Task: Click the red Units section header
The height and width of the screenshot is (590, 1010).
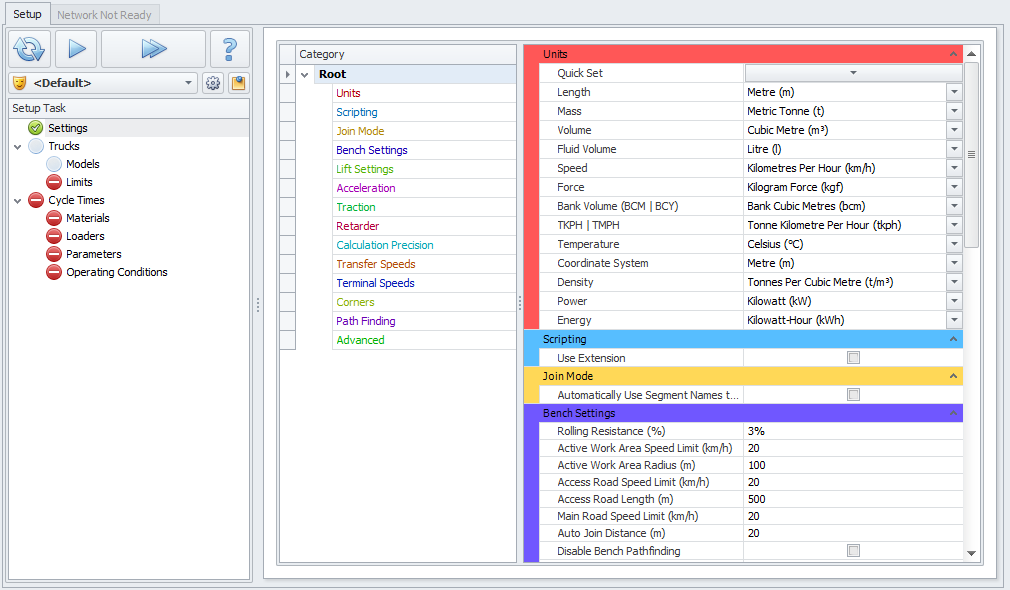Action: click(x=740, y=54)
